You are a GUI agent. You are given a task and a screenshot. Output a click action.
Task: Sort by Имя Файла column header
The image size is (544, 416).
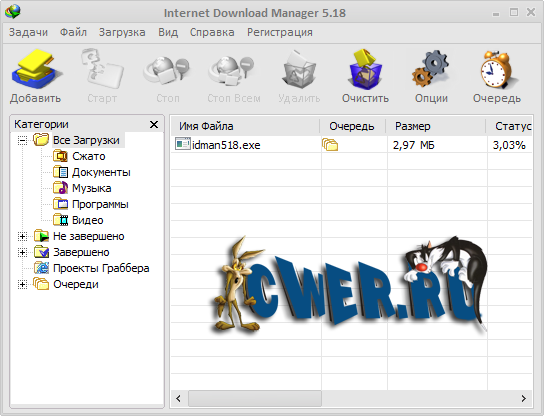[245, 126]
